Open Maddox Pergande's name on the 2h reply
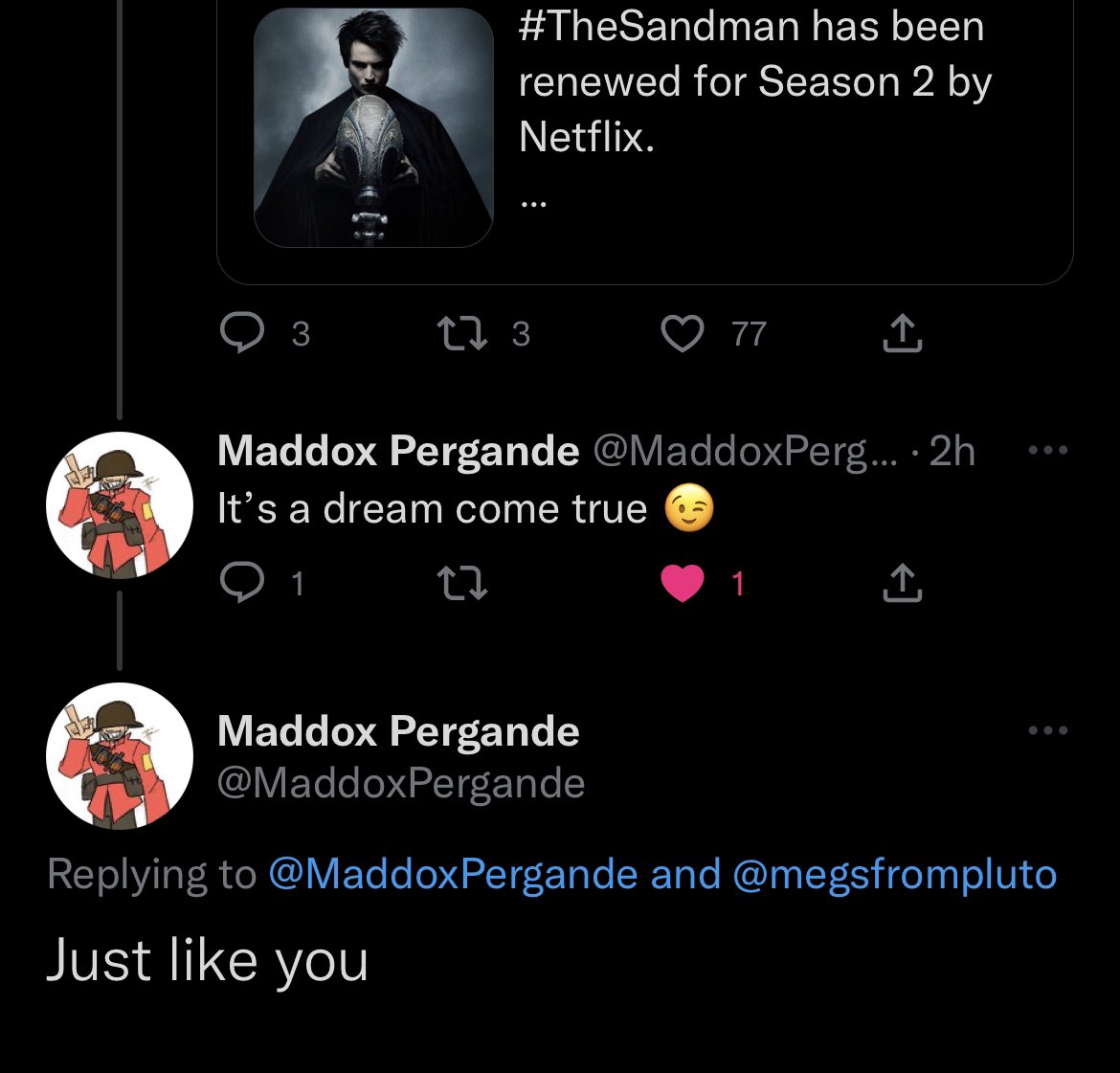The height and width of the screenshot is (1073, 1120). click(398, 451)
